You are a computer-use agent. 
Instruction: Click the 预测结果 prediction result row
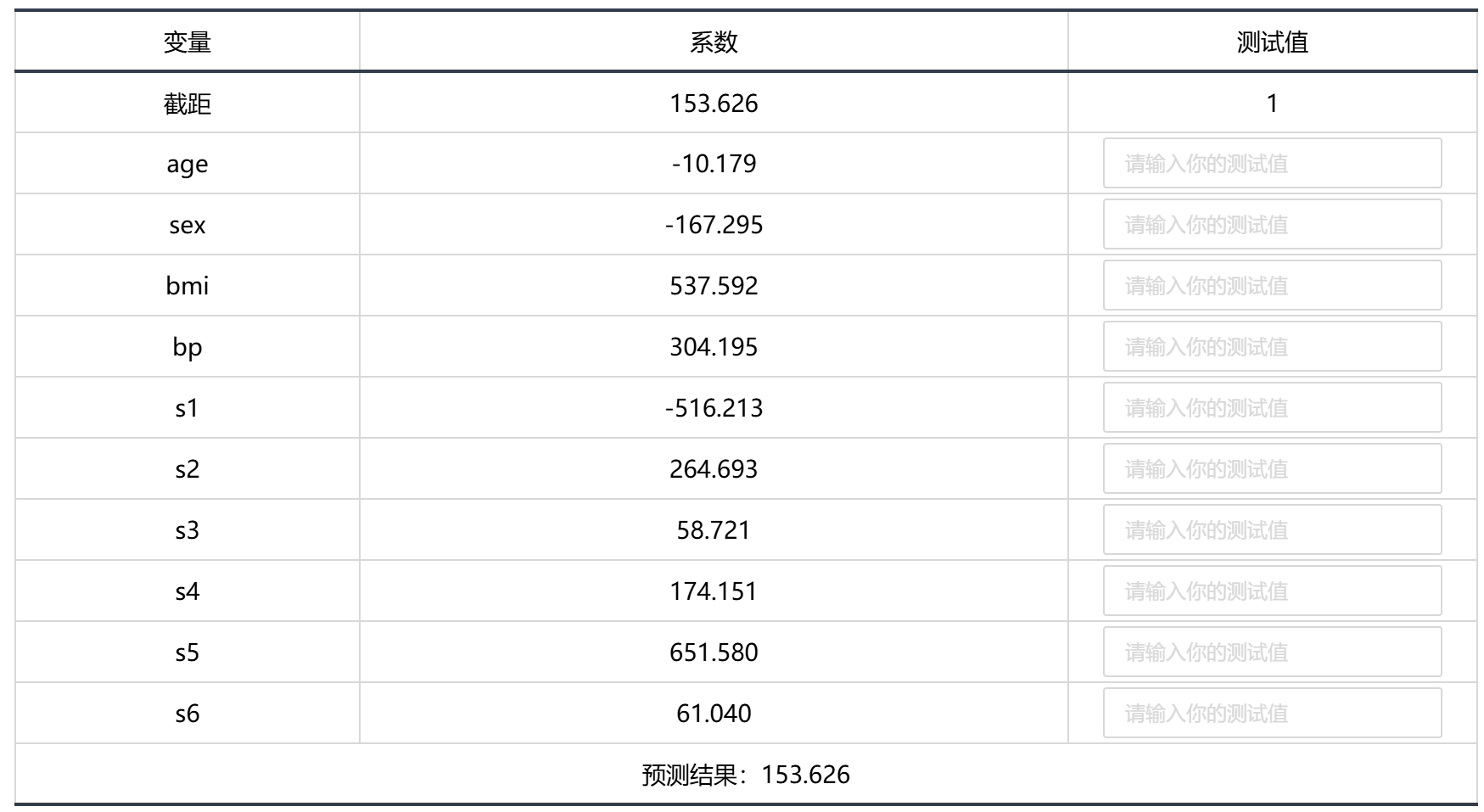tap(746, 774)
